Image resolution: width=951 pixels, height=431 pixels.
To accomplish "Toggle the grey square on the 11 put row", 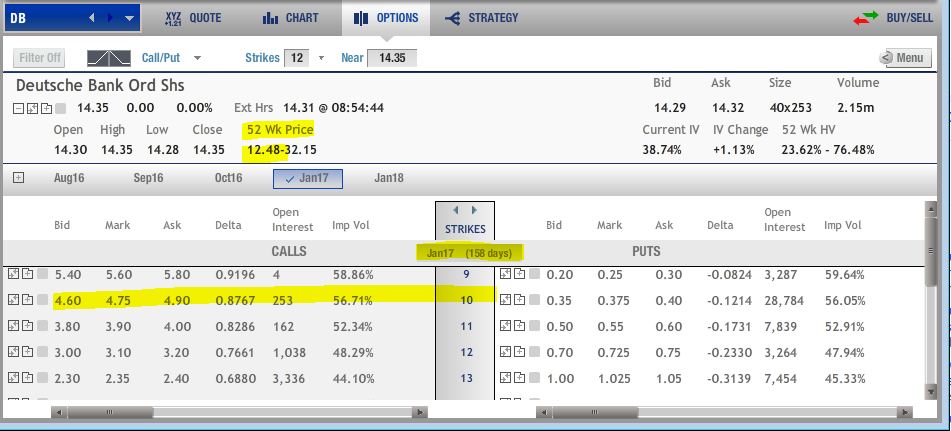I will click(x=534, y=326).
